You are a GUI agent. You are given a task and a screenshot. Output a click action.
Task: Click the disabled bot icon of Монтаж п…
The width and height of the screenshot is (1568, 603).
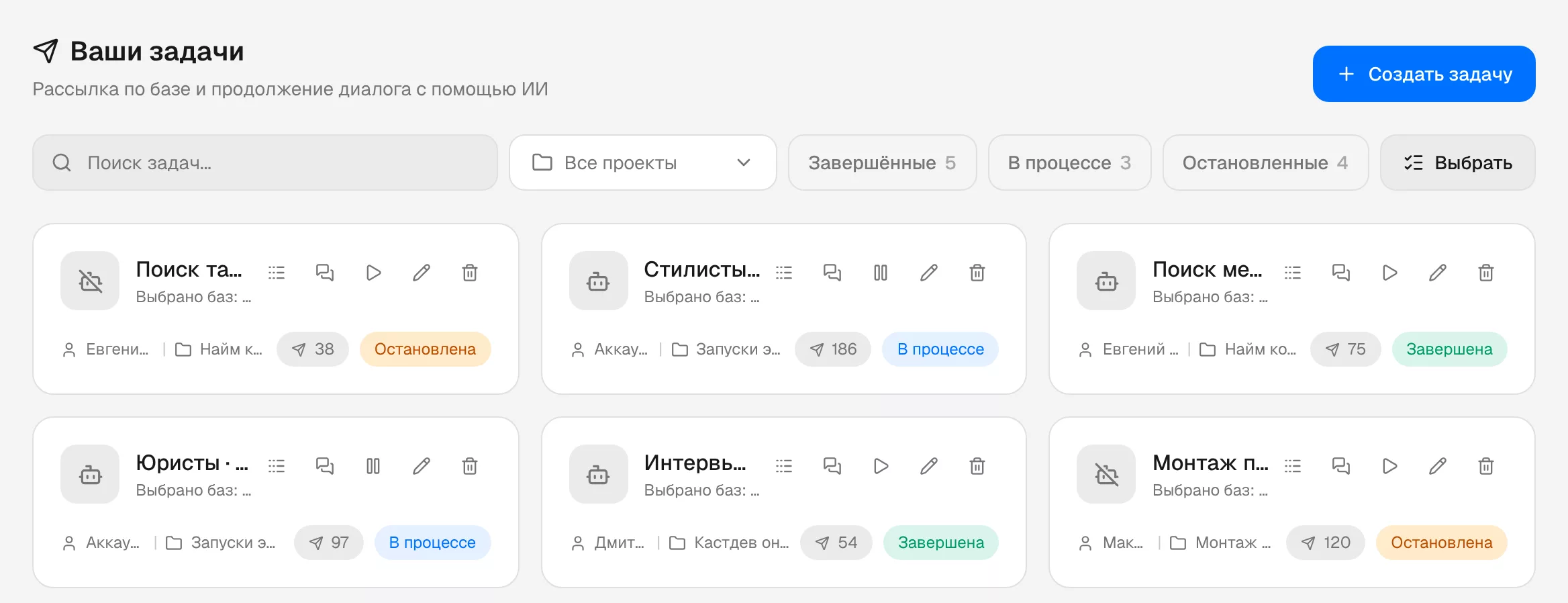(x=1106, y=474)
